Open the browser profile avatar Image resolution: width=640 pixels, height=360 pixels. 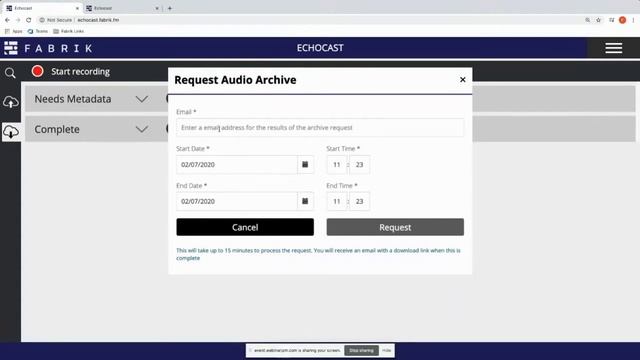coord(622,20)
